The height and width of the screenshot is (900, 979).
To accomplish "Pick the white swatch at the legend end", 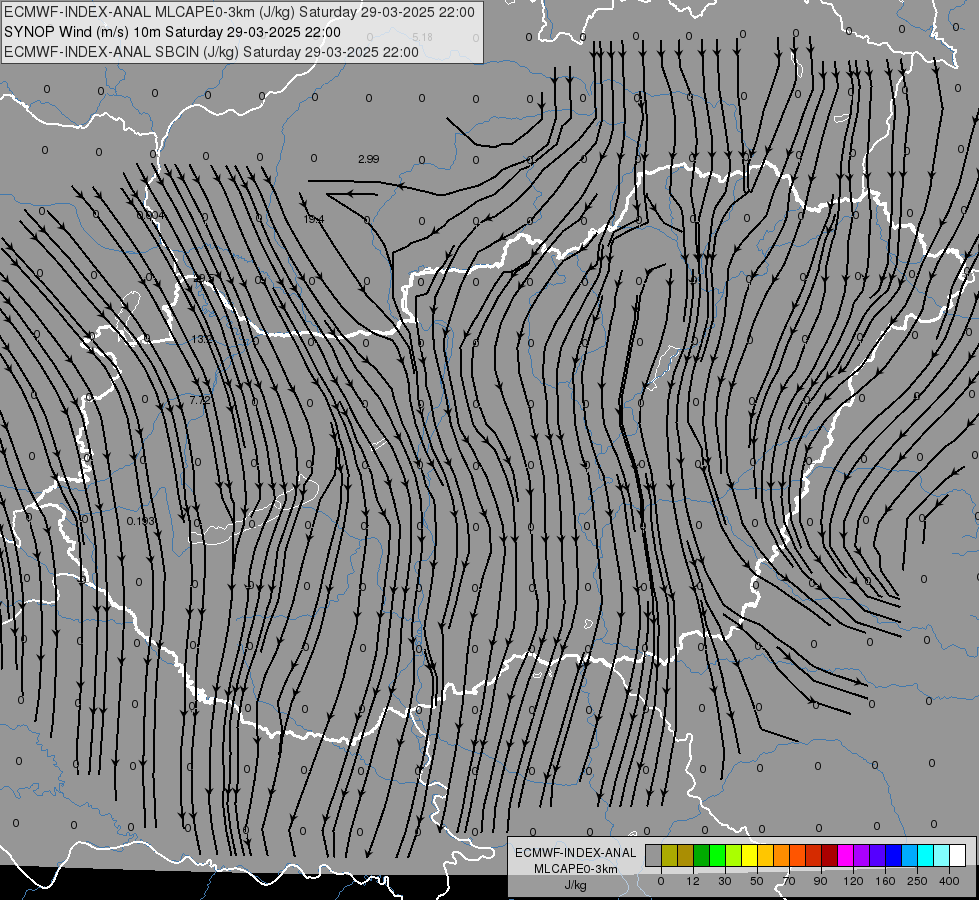I will point(958,855).
